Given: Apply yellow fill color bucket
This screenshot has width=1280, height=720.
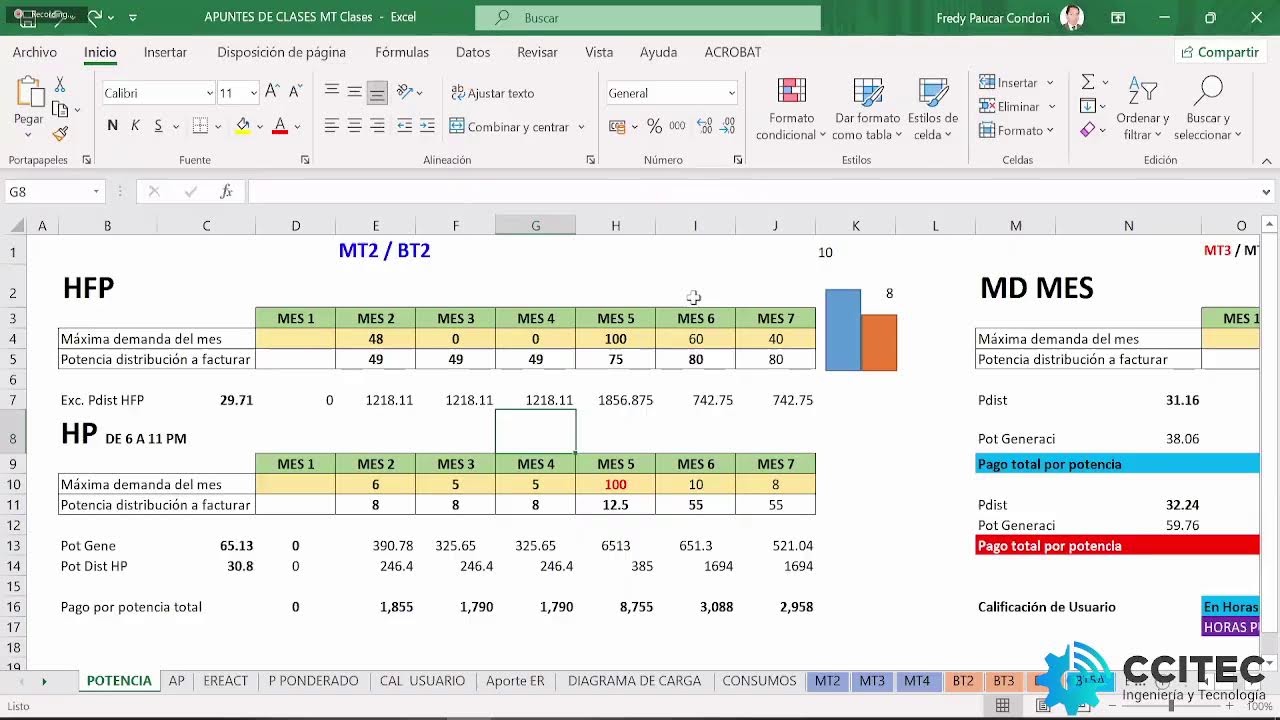Looking at the screenshot, I should [x=242, y=126].
